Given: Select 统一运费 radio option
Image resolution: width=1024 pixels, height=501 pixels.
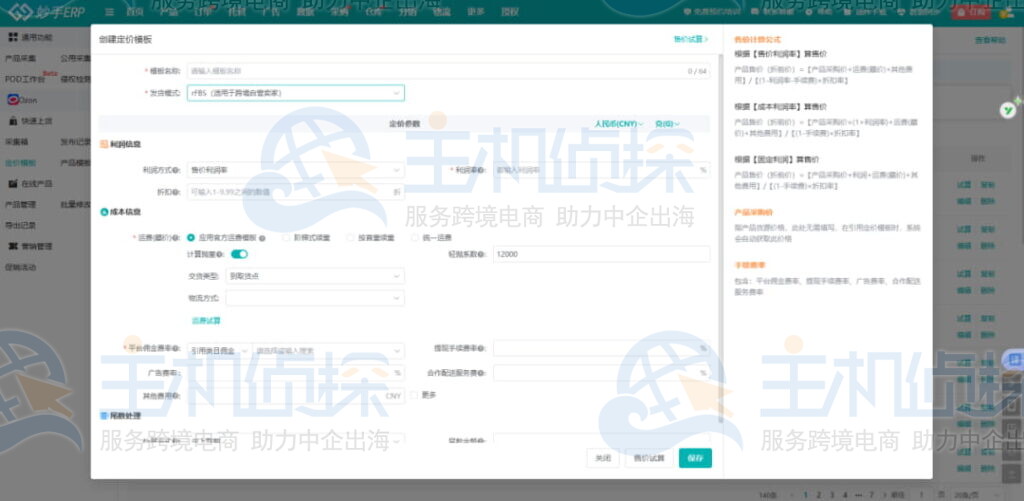Looking at the screenshot, I should point(415,238).
